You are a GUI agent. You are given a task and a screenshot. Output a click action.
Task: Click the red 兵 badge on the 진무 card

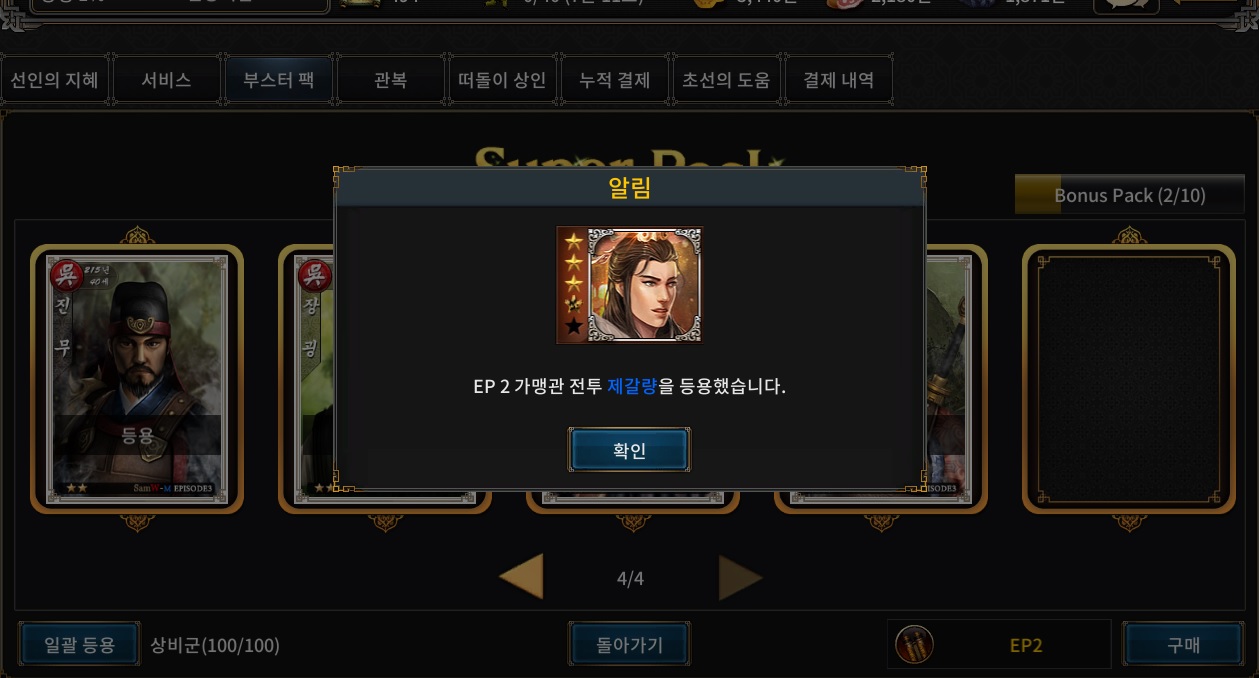[x=66, y=273]
